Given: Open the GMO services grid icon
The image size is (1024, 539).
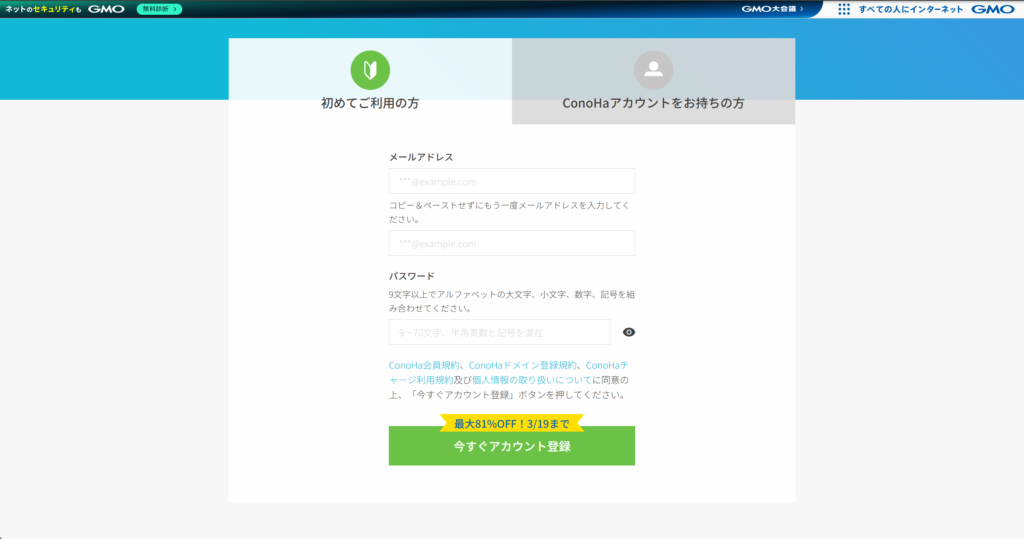Looking at the screenshot, I should (844, 9).
